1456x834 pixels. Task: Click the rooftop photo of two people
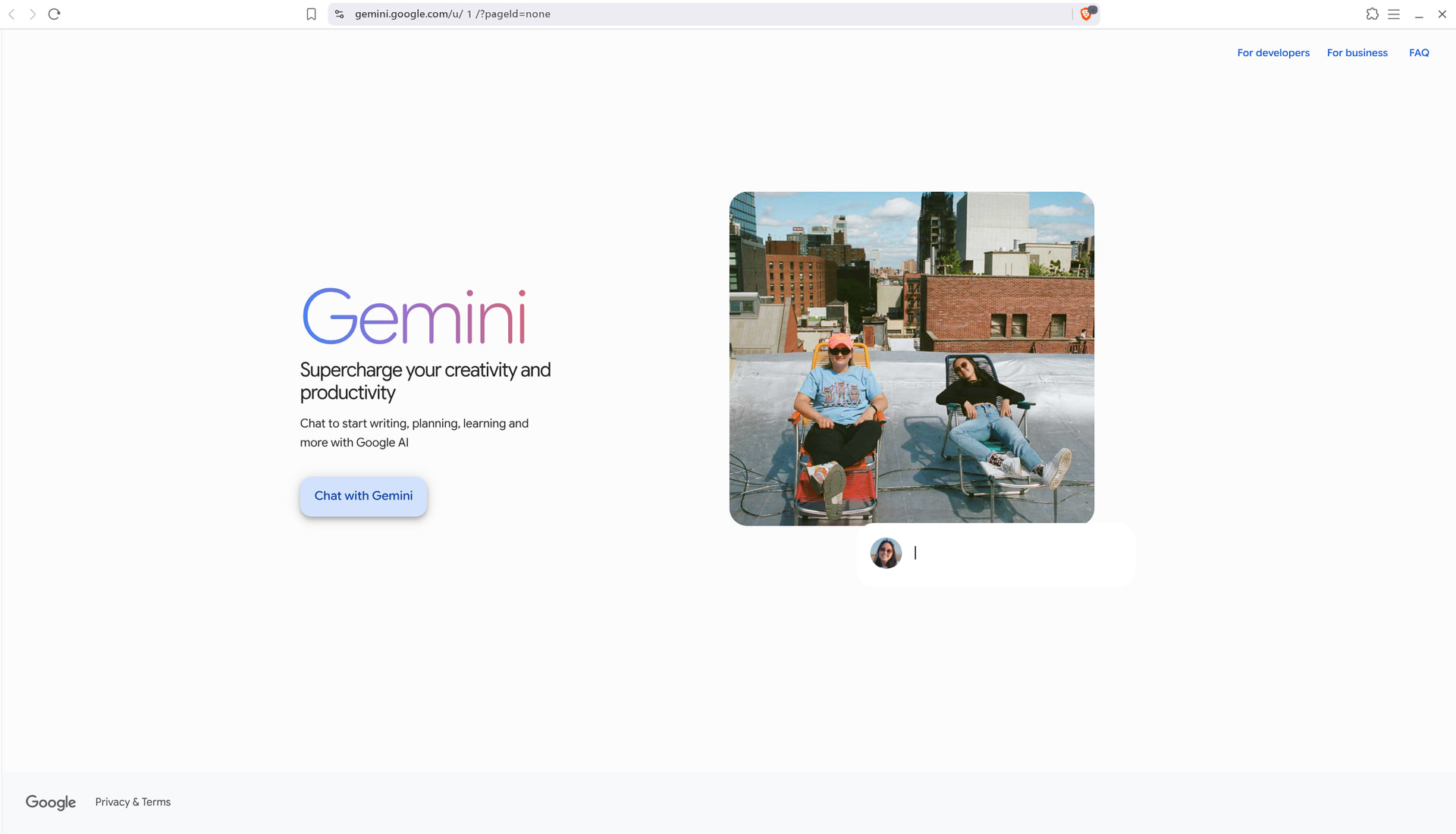pos(912,359)
